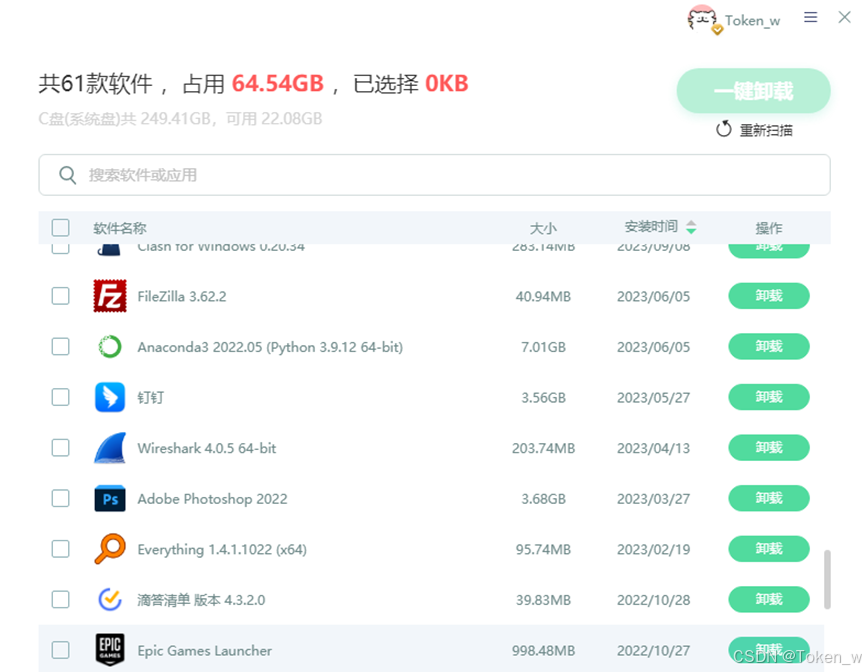Click 卸载 for Wireshark 4.0.5
The height and width of the screenshot is (672, 866).
(769, 448)
